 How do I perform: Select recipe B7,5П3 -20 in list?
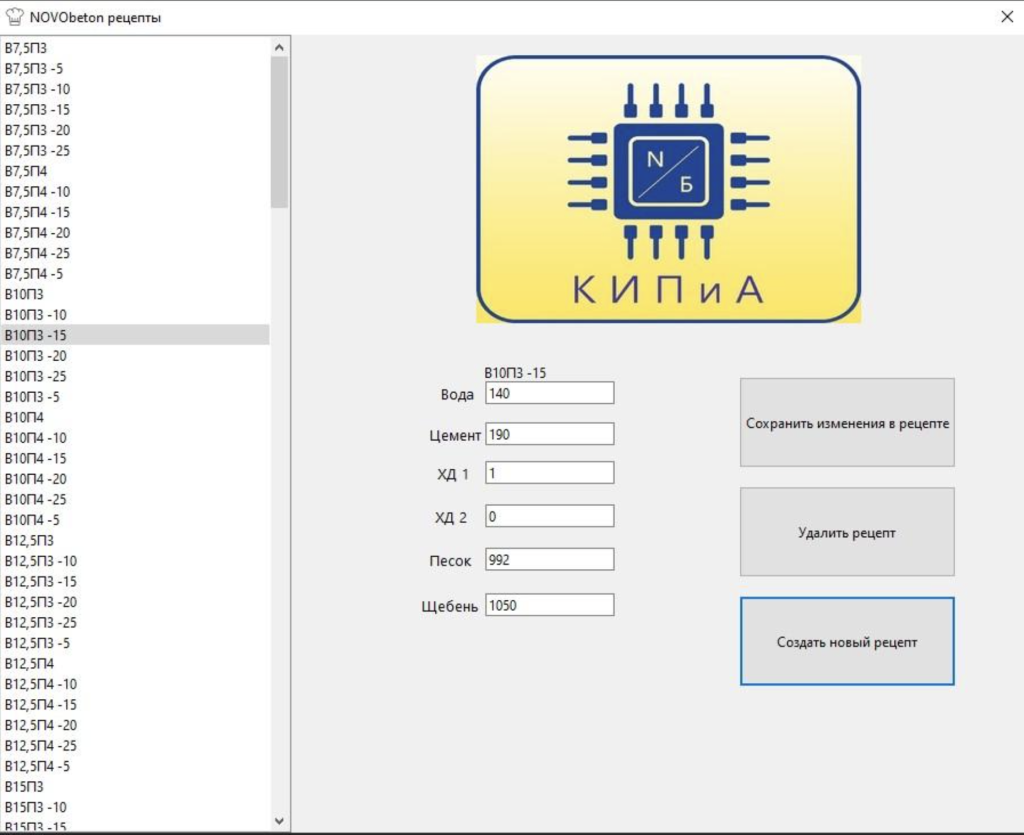37,130
